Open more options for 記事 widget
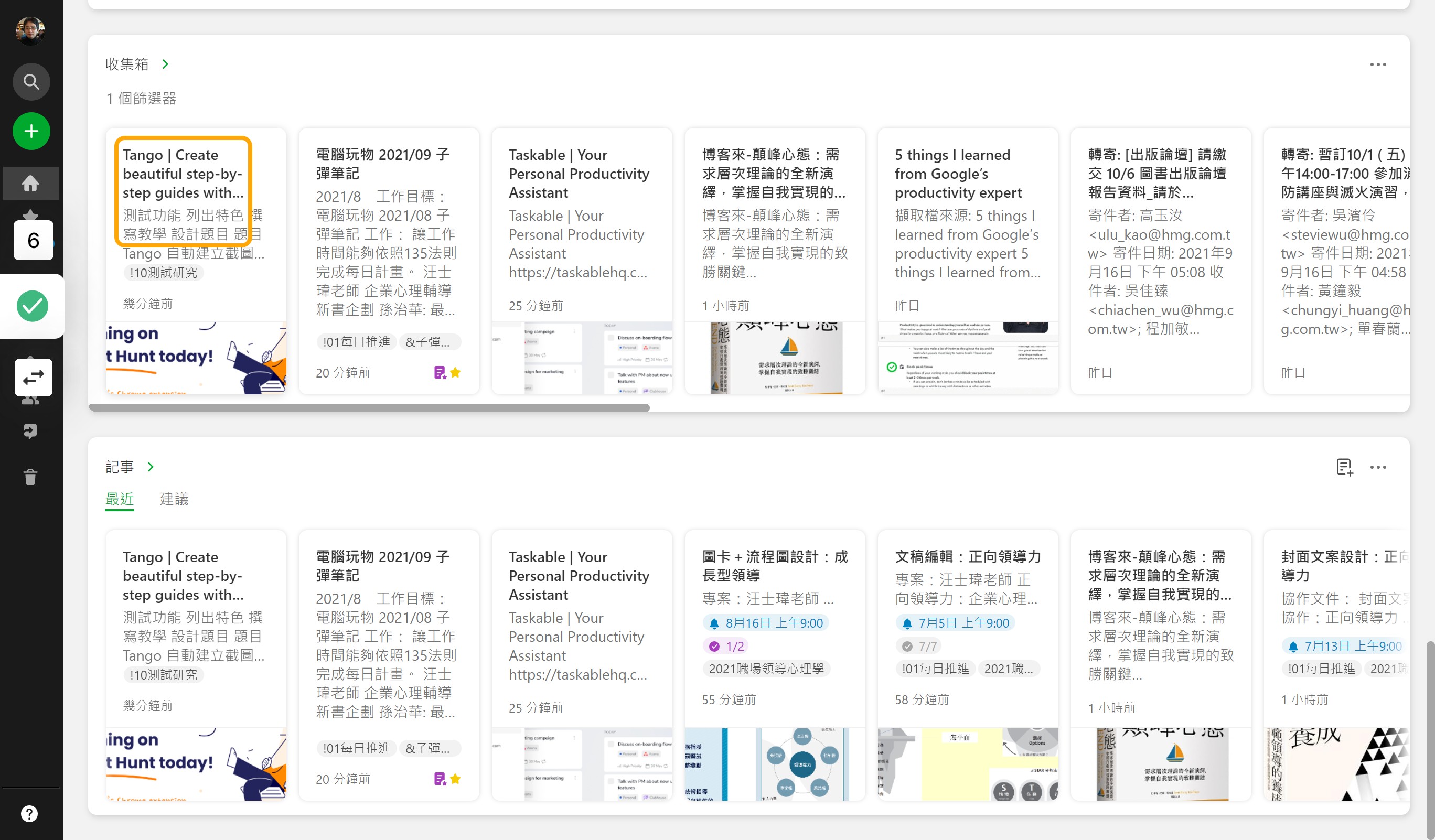 tap(1378, 467)
